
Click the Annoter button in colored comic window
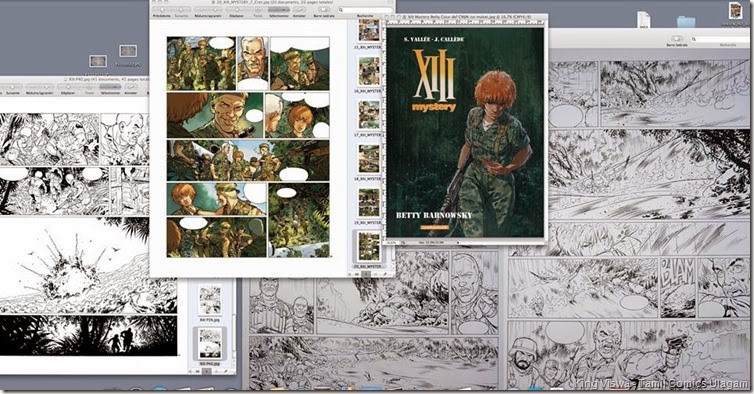point(299,10)
